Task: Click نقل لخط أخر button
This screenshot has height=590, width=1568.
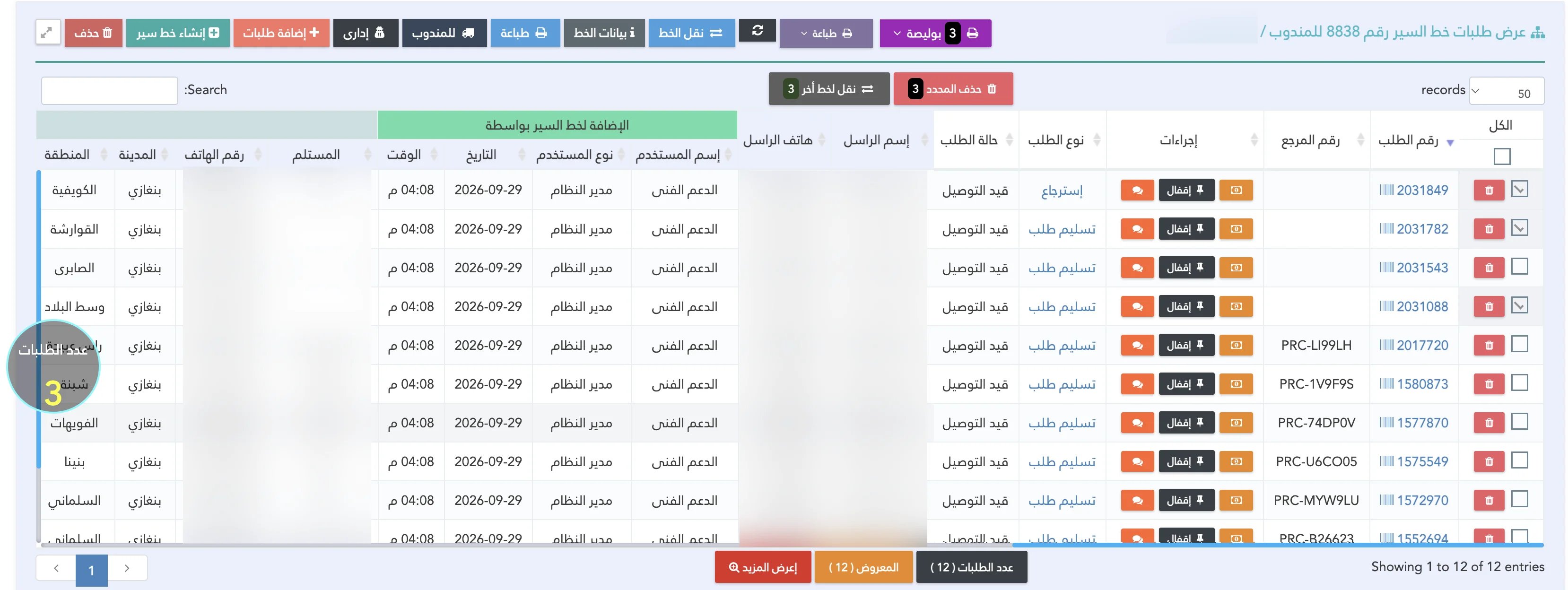Action: tap(828, 89)
